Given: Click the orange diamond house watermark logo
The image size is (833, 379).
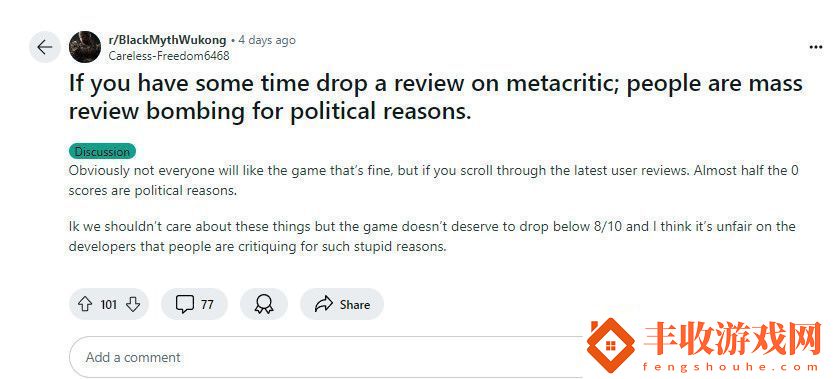Looking at the screenshot, I should pos(610,346).
